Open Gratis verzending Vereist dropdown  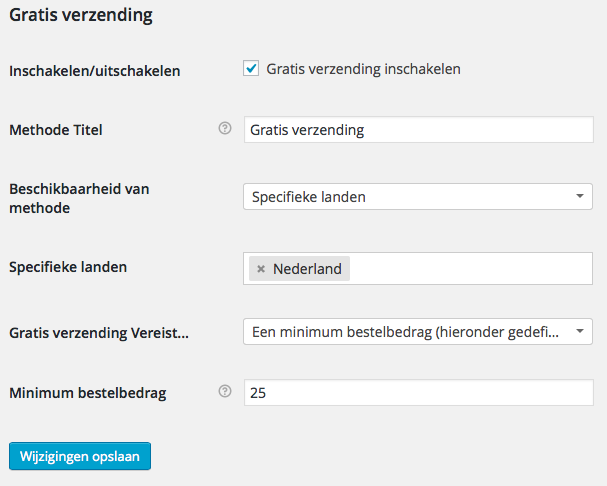418,331
